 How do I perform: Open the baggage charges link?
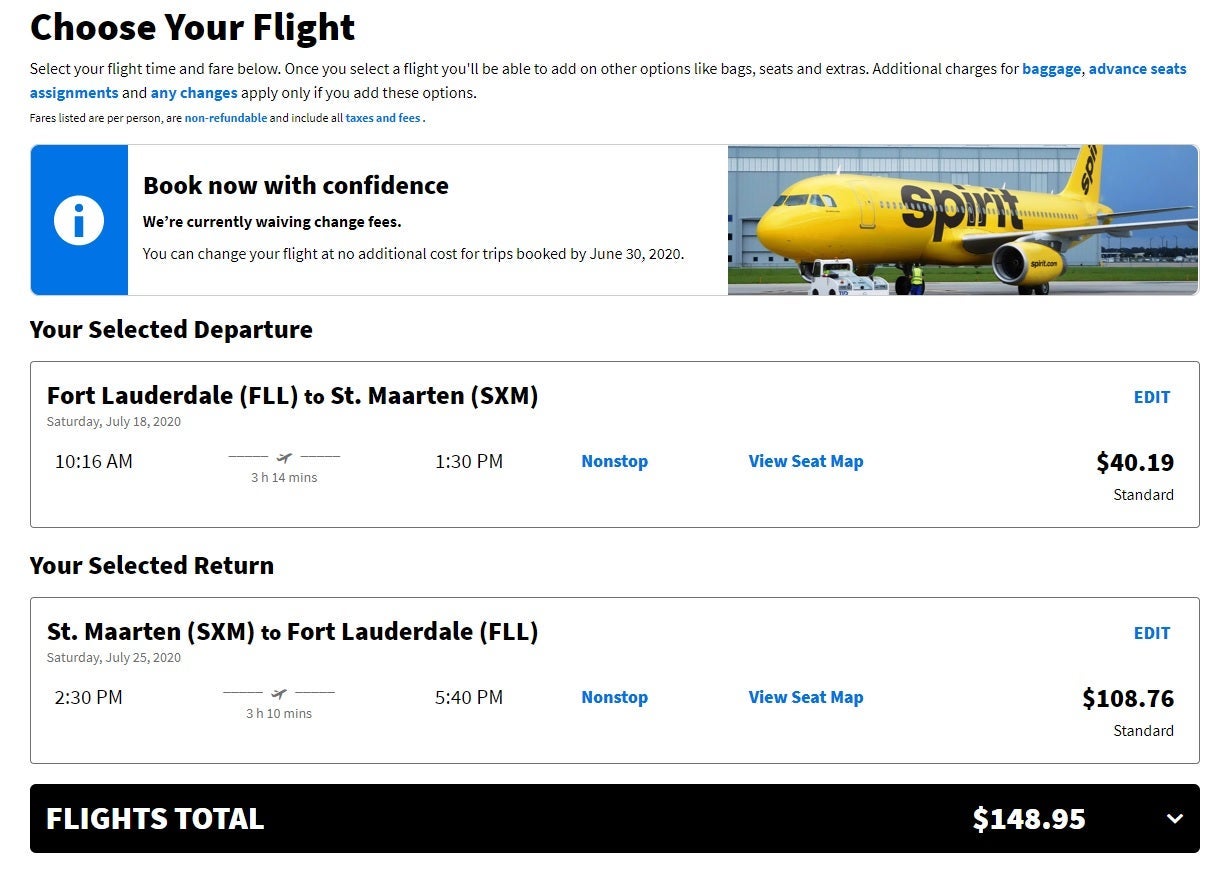coord(1051,69)
